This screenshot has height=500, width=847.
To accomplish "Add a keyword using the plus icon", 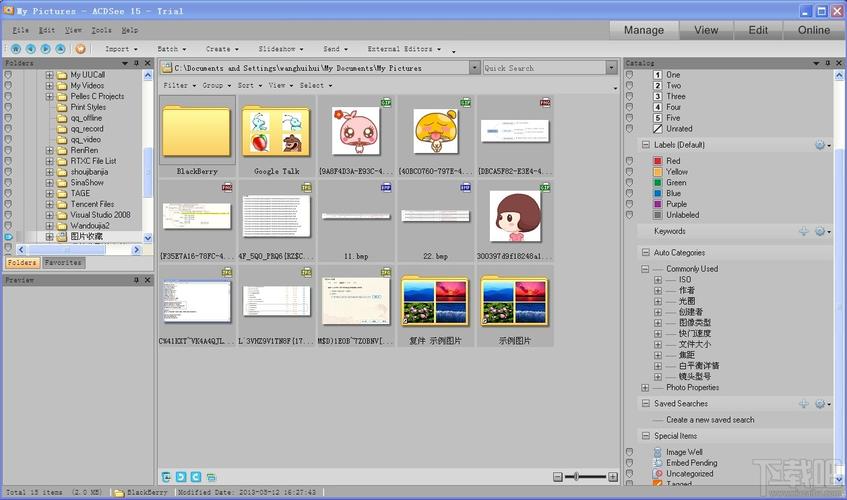I will (x=804, y=231).
